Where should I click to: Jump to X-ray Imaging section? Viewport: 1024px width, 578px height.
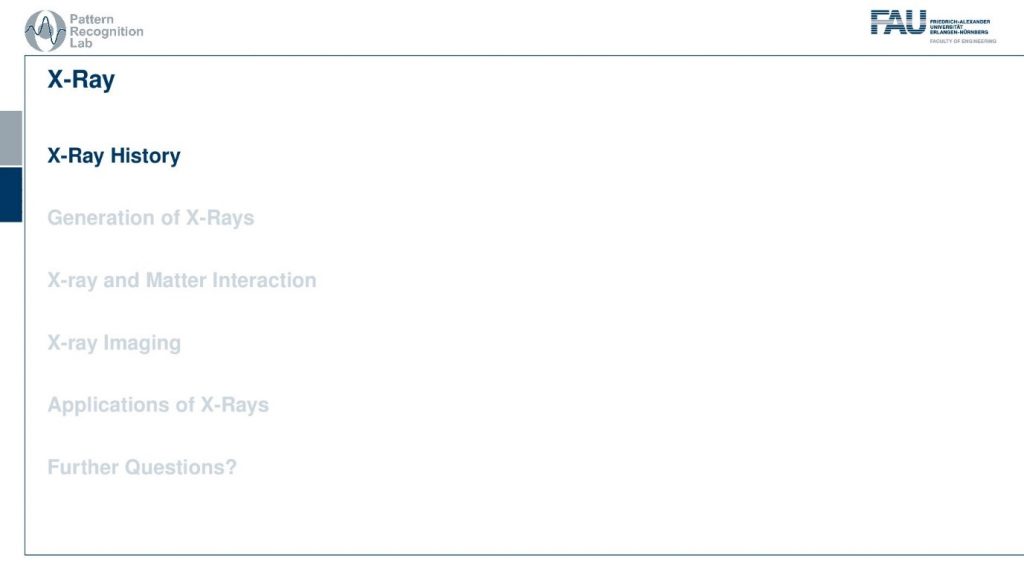(114, 343)
